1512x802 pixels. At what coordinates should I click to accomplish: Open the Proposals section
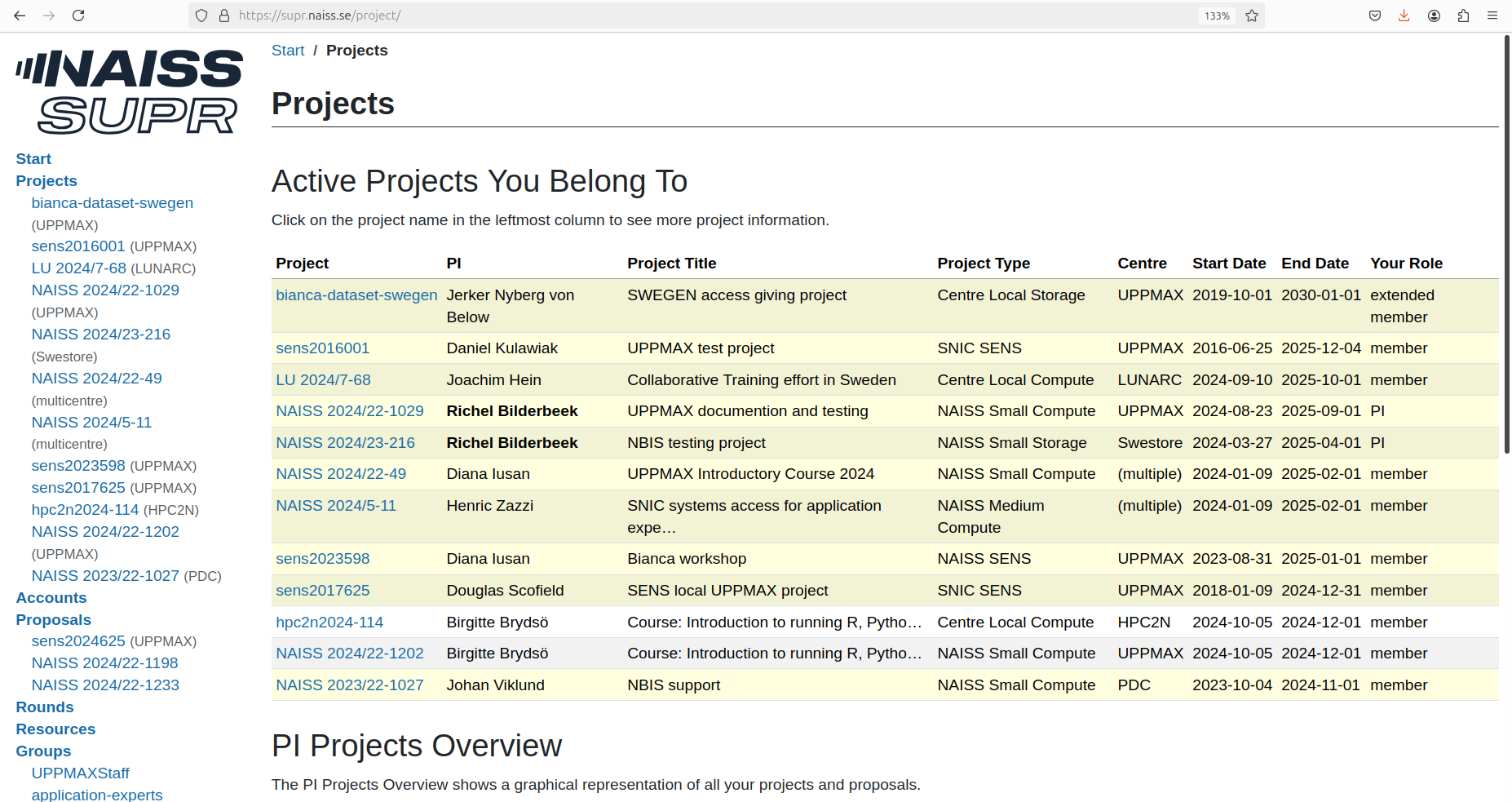pos(53,619)
